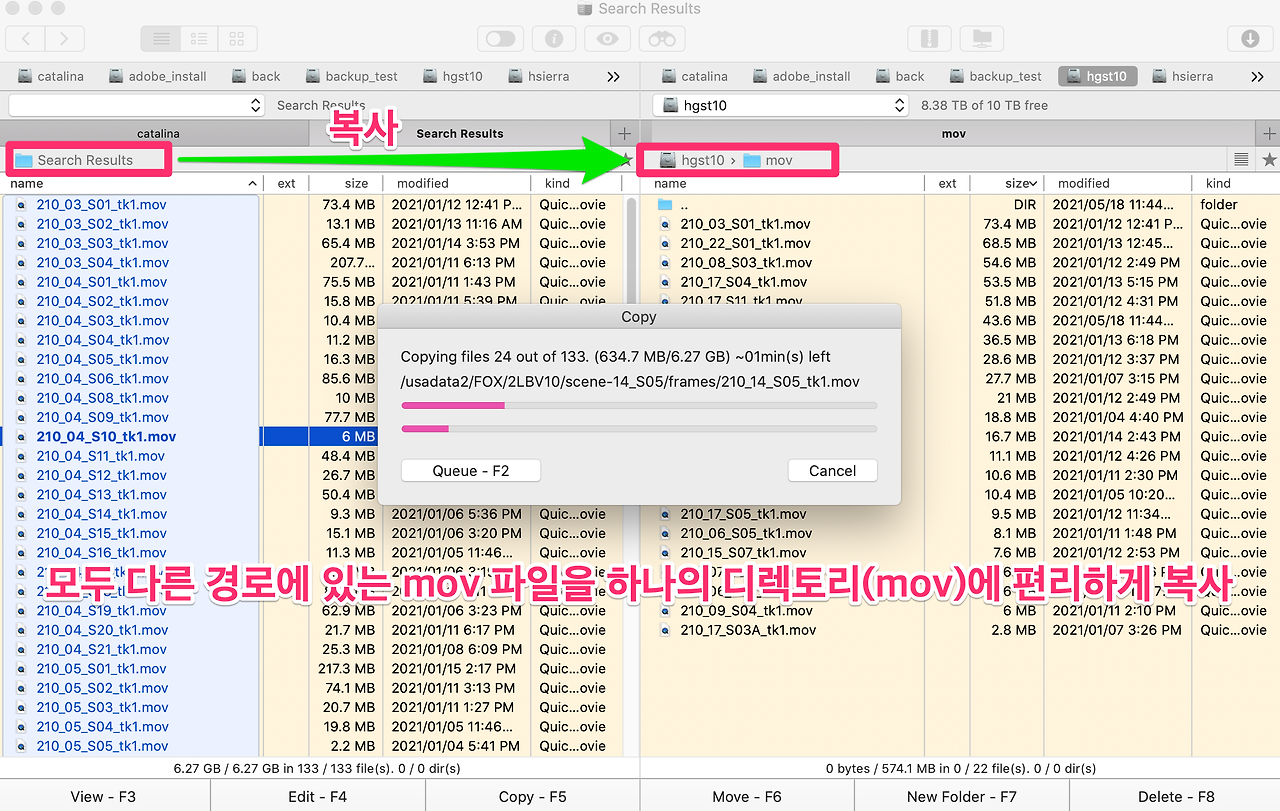1280x811 pixels.
Task: Click Delete - F8 button
Action: click(x=1176, y=796)
